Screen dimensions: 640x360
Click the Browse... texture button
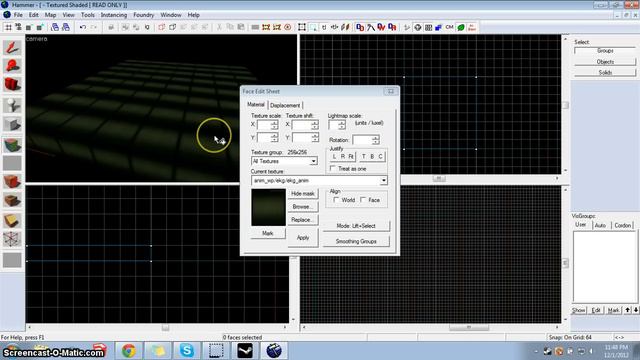coord(303,207)
